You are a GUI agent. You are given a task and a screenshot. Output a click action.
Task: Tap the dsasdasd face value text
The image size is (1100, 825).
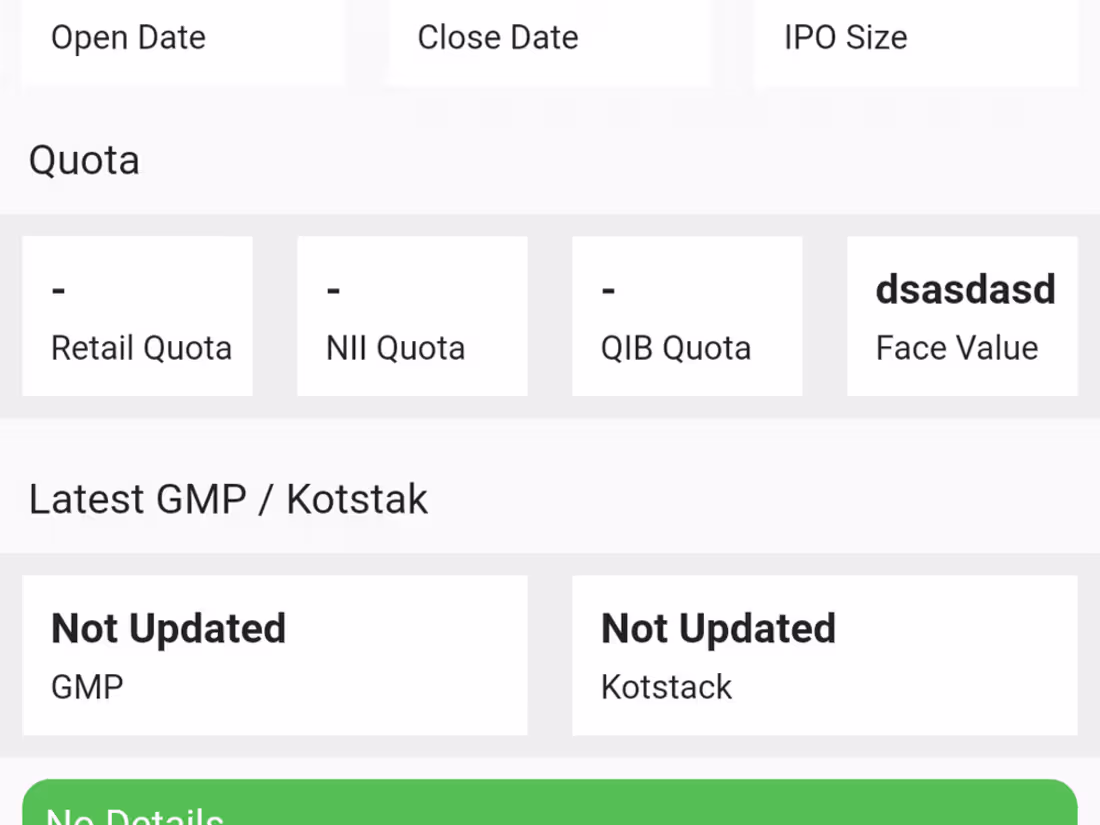tap(965, 289)
